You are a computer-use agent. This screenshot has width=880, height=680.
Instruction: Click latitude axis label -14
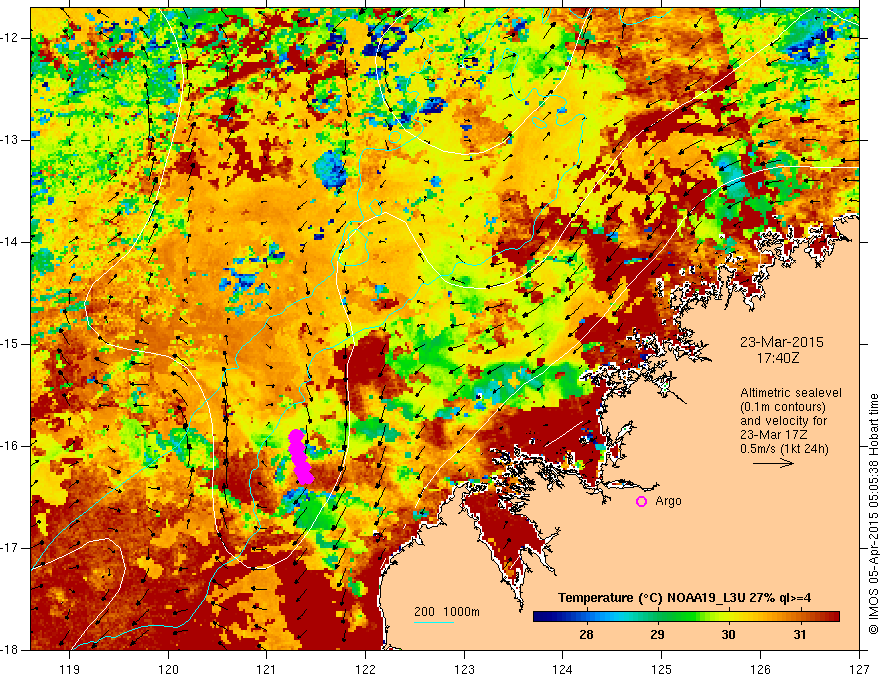[10, 242]
